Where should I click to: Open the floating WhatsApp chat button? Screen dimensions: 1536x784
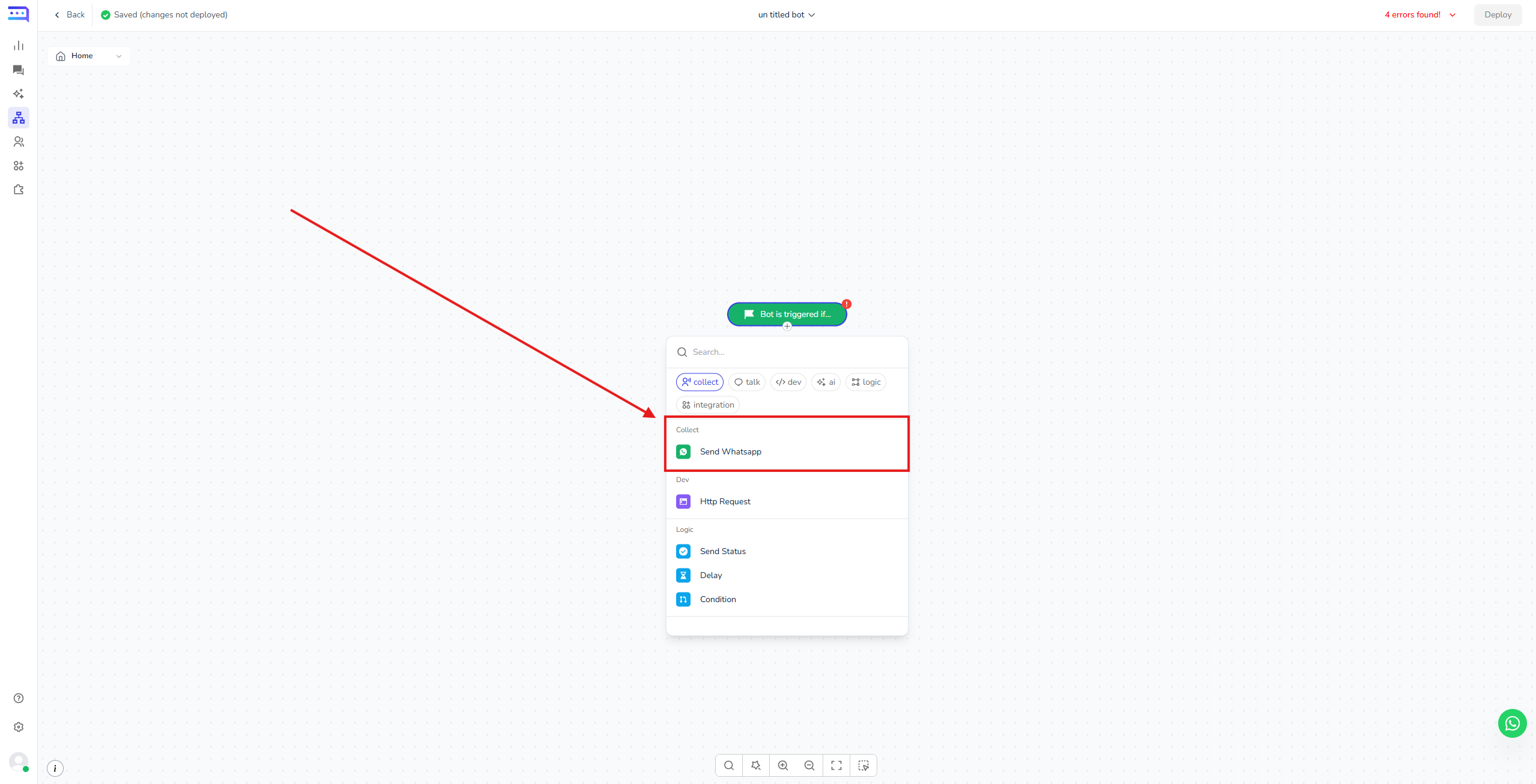pos(1513,723)
